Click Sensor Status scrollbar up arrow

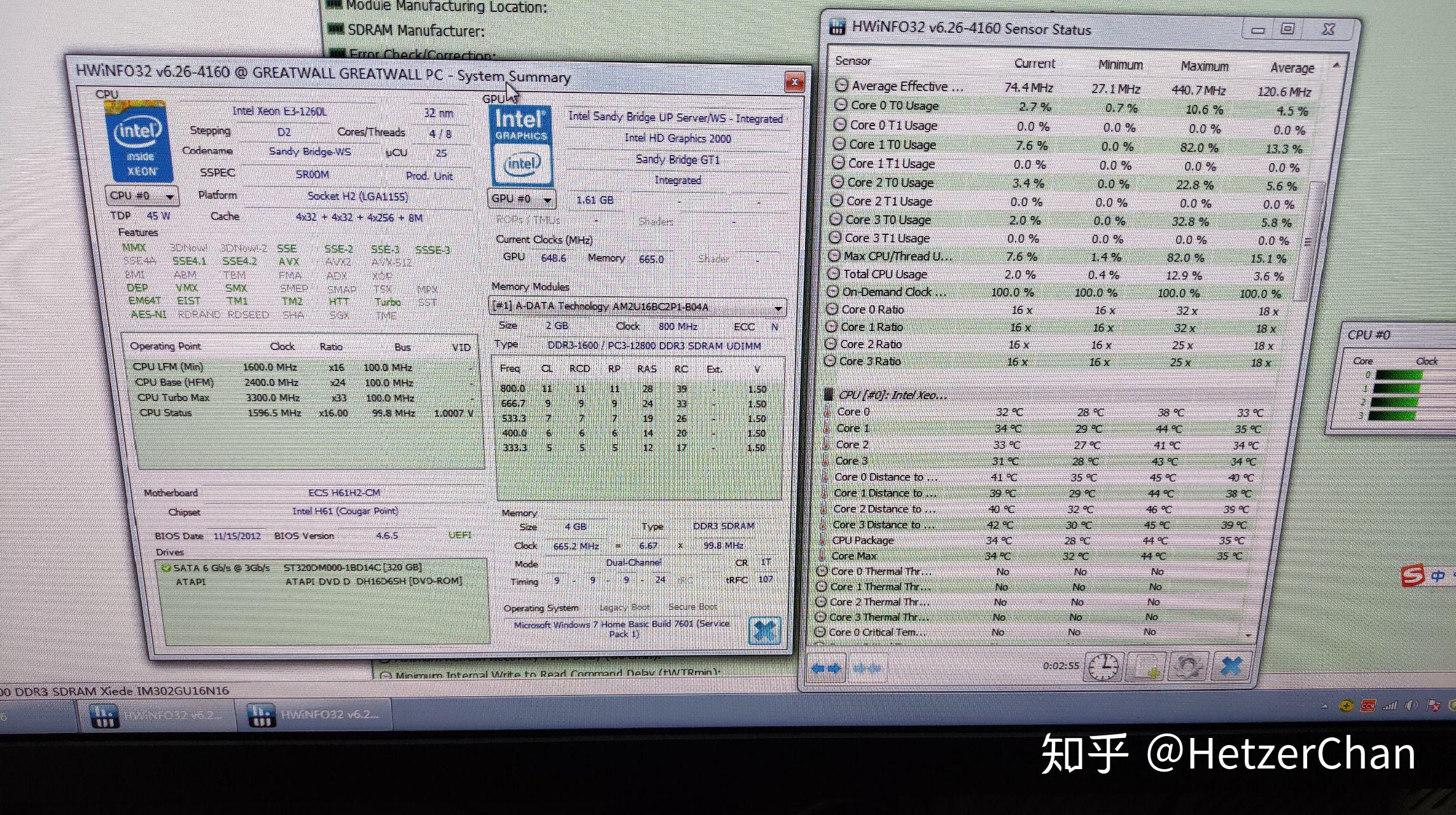click(1336, 65)
